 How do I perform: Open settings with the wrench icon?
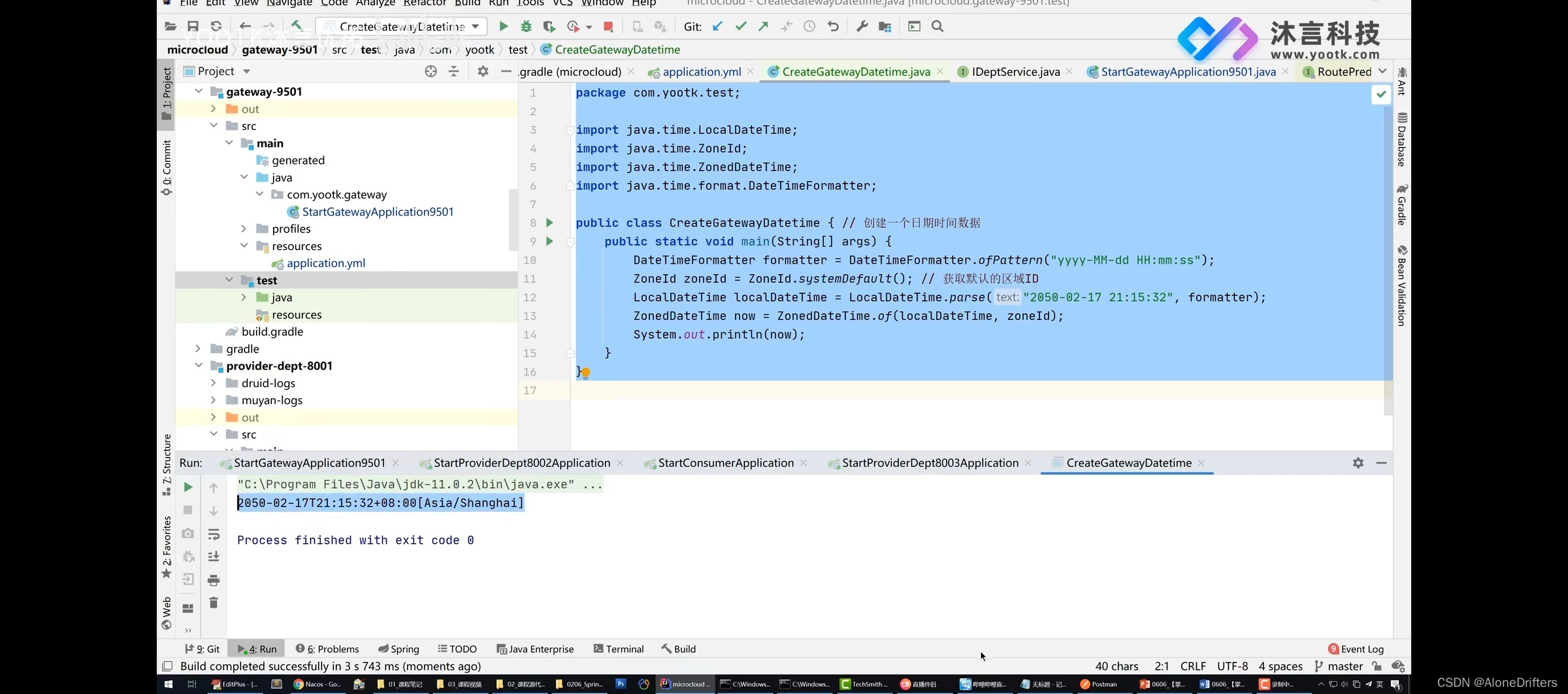(862, 27)
